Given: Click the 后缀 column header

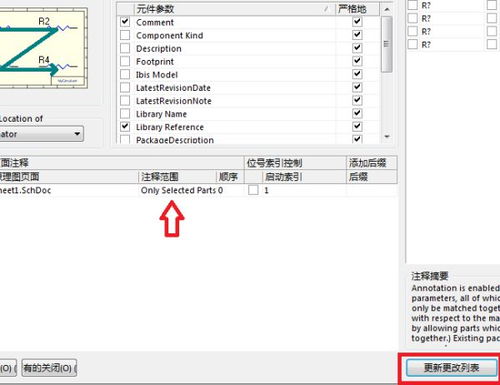Looking at the screenshot, I should 372,177.
